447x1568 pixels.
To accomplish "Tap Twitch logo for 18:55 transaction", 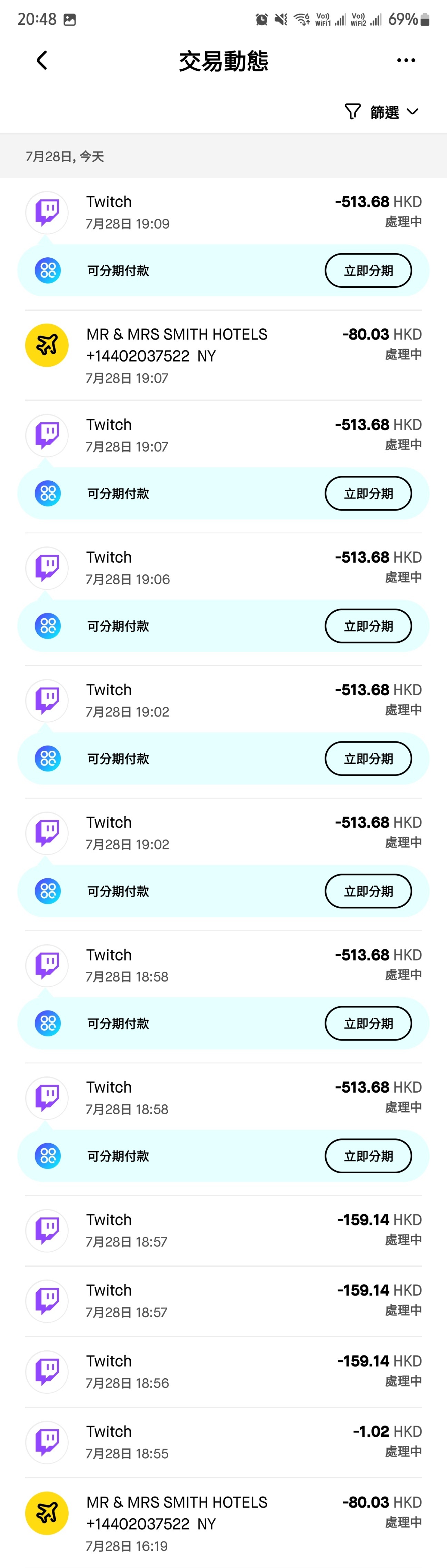I will [47, 1442].
